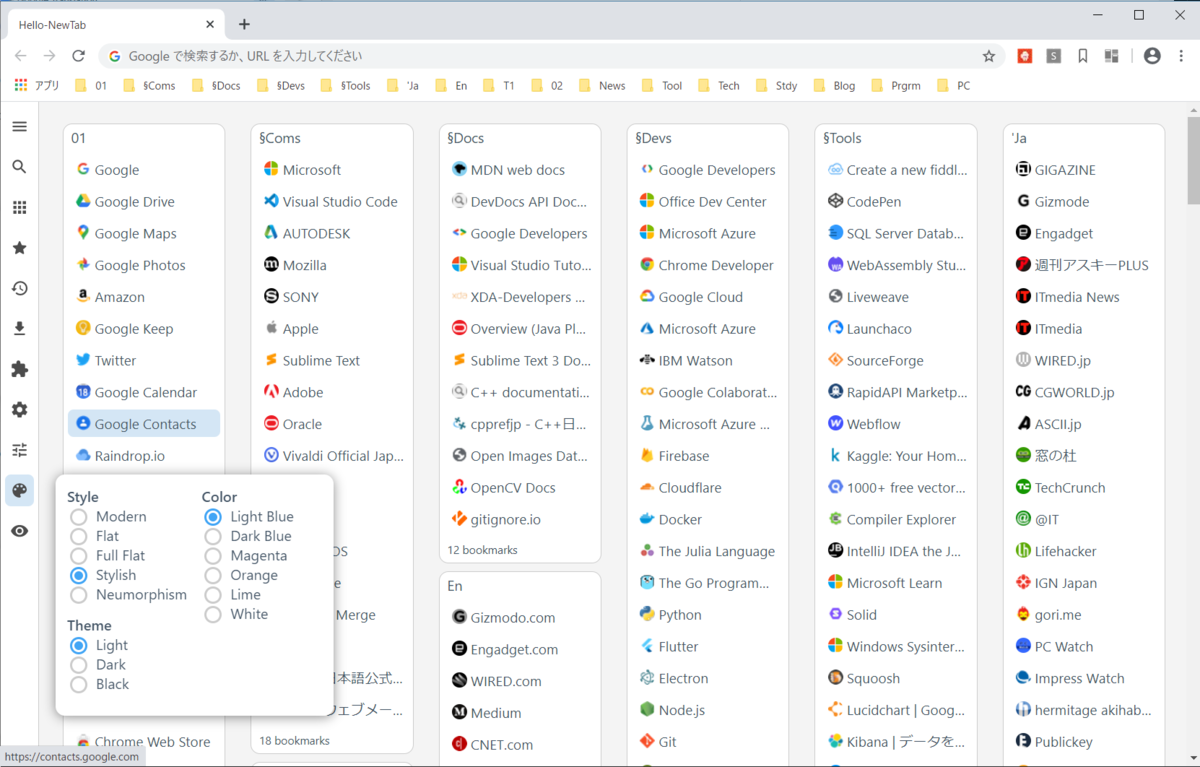Select the White color option

212,614
